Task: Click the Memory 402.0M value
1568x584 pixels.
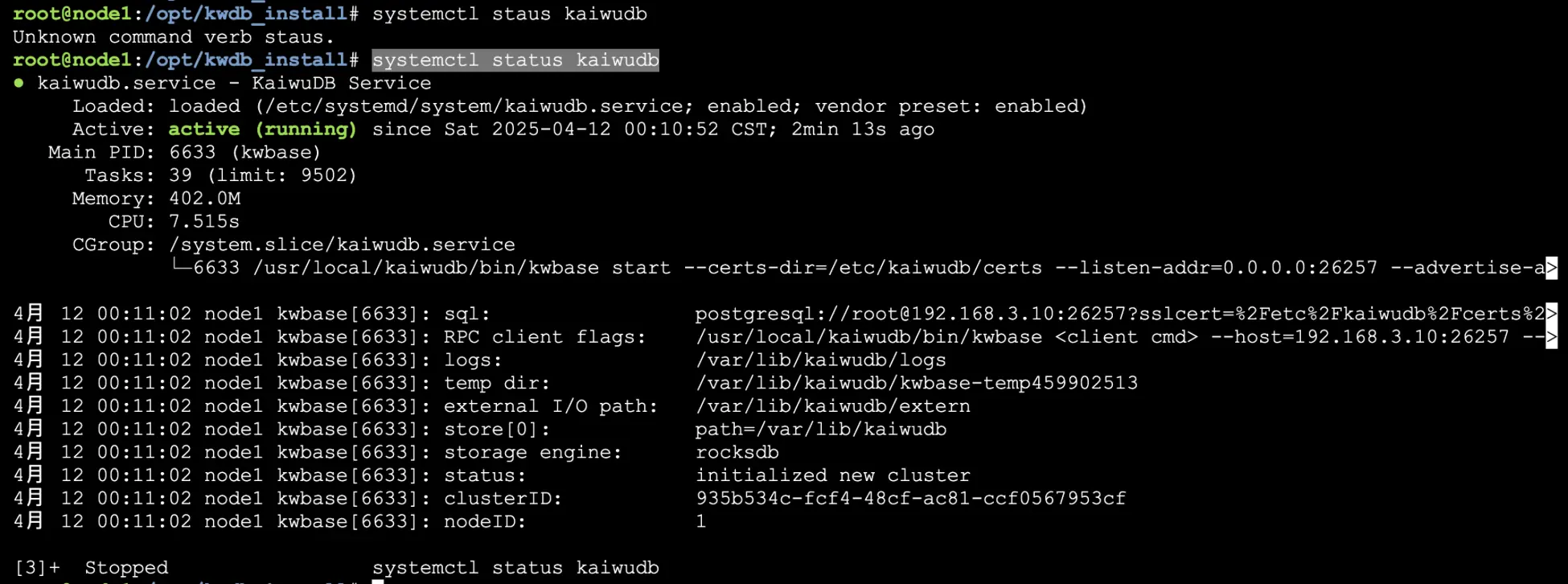Action: pyautogui.click(x=204, y=199)
